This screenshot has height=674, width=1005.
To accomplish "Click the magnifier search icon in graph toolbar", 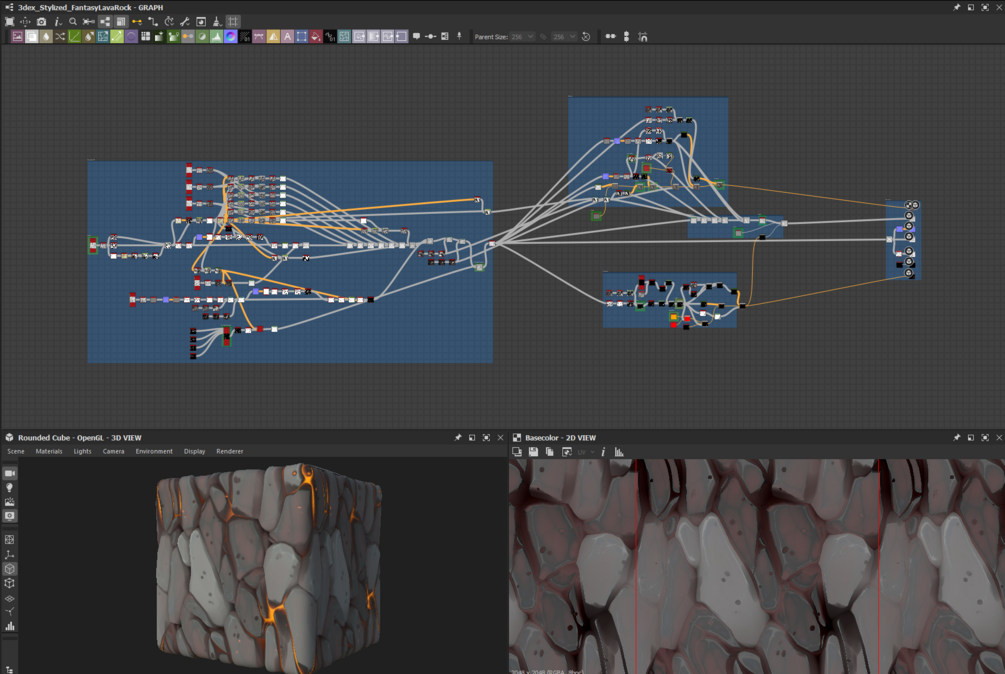I will (73, 21).
